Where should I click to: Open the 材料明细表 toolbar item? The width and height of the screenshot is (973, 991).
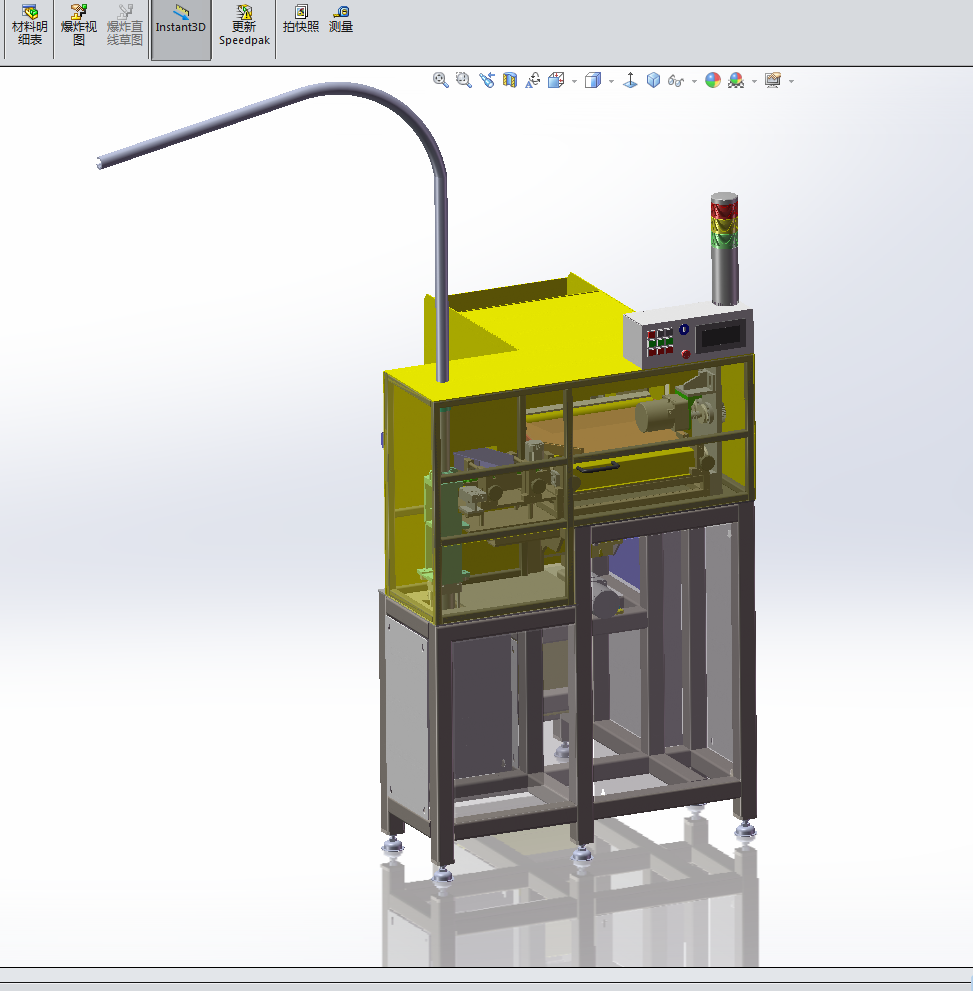click(x=27, y=28)
